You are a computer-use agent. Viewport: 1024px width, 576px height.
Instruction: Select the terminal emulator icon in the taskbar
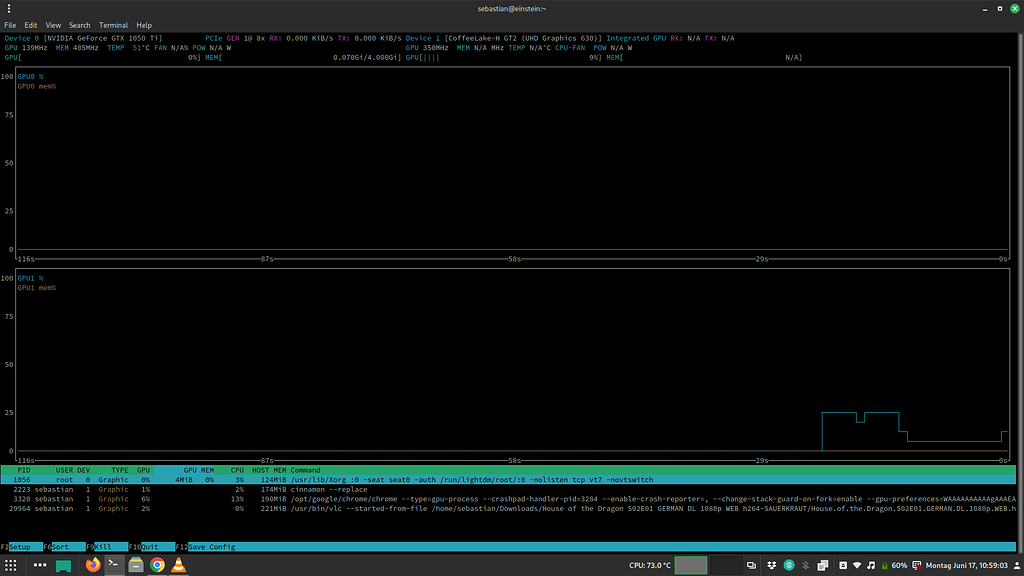(x=113, y=564)
